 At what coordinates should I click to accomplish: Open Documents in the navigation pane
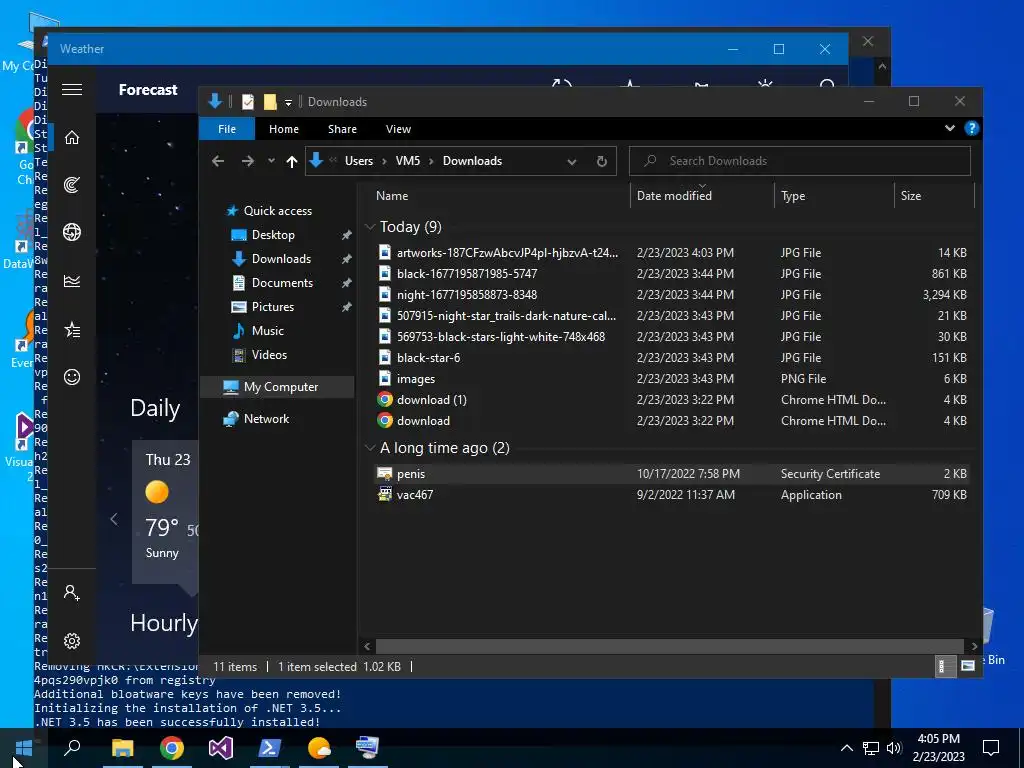point(281,283)
